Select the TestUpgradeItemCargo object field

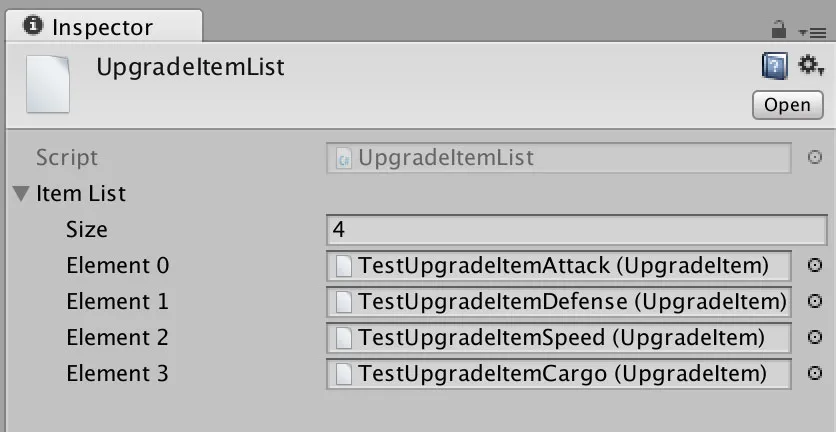click(559, 374)
